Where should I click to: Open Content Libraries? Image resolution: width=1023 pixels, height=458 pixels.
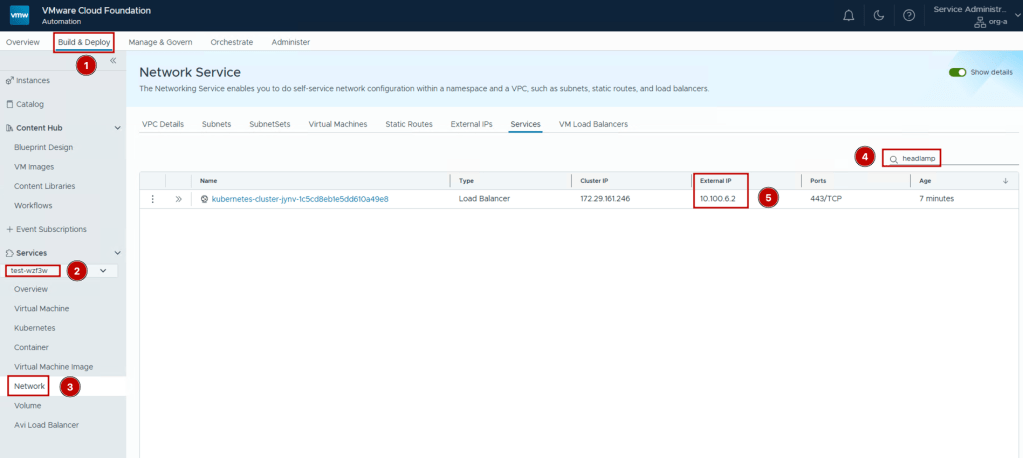tap(44, 186)
